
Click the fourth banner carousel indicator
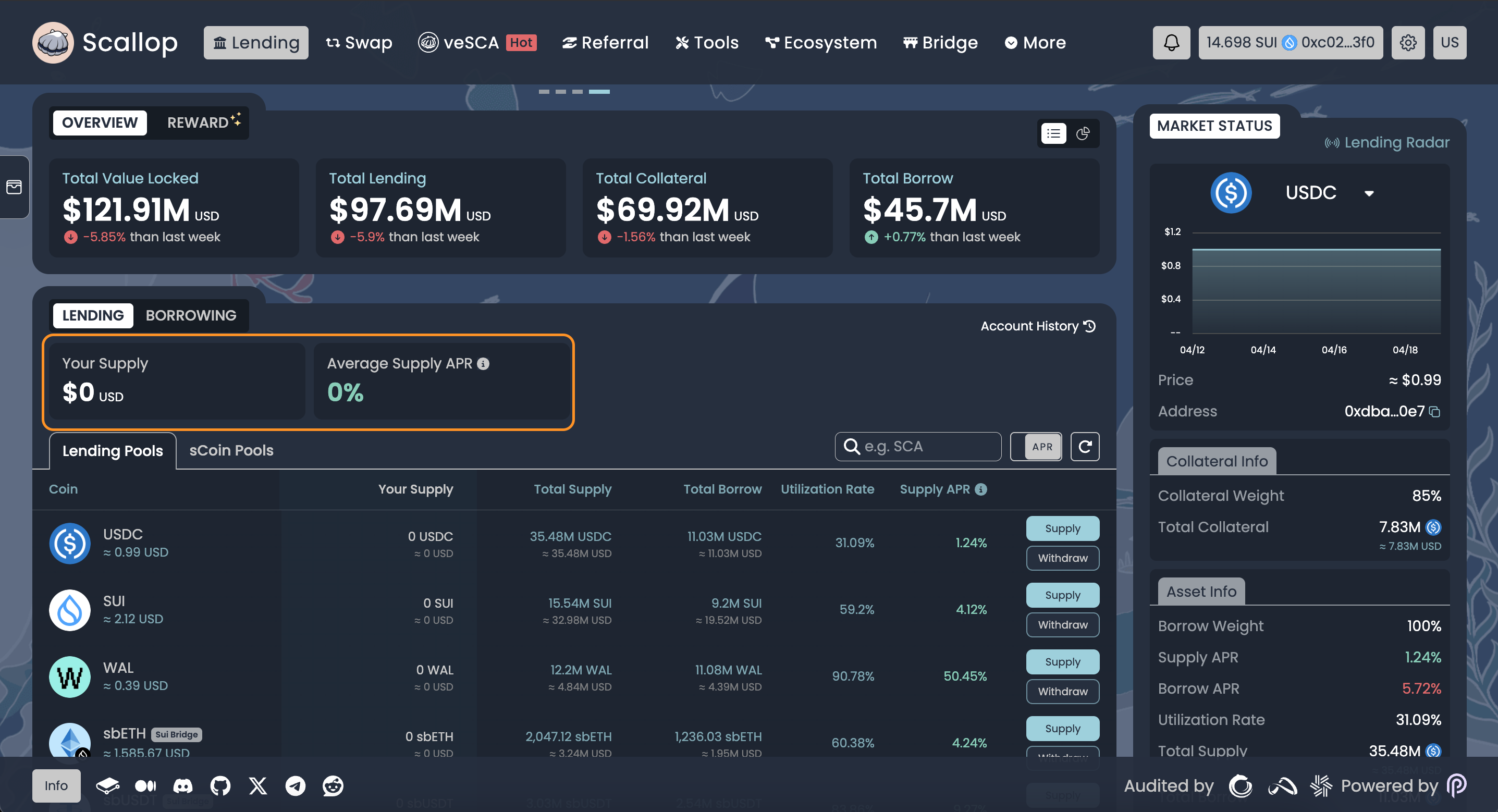[599, 91]
